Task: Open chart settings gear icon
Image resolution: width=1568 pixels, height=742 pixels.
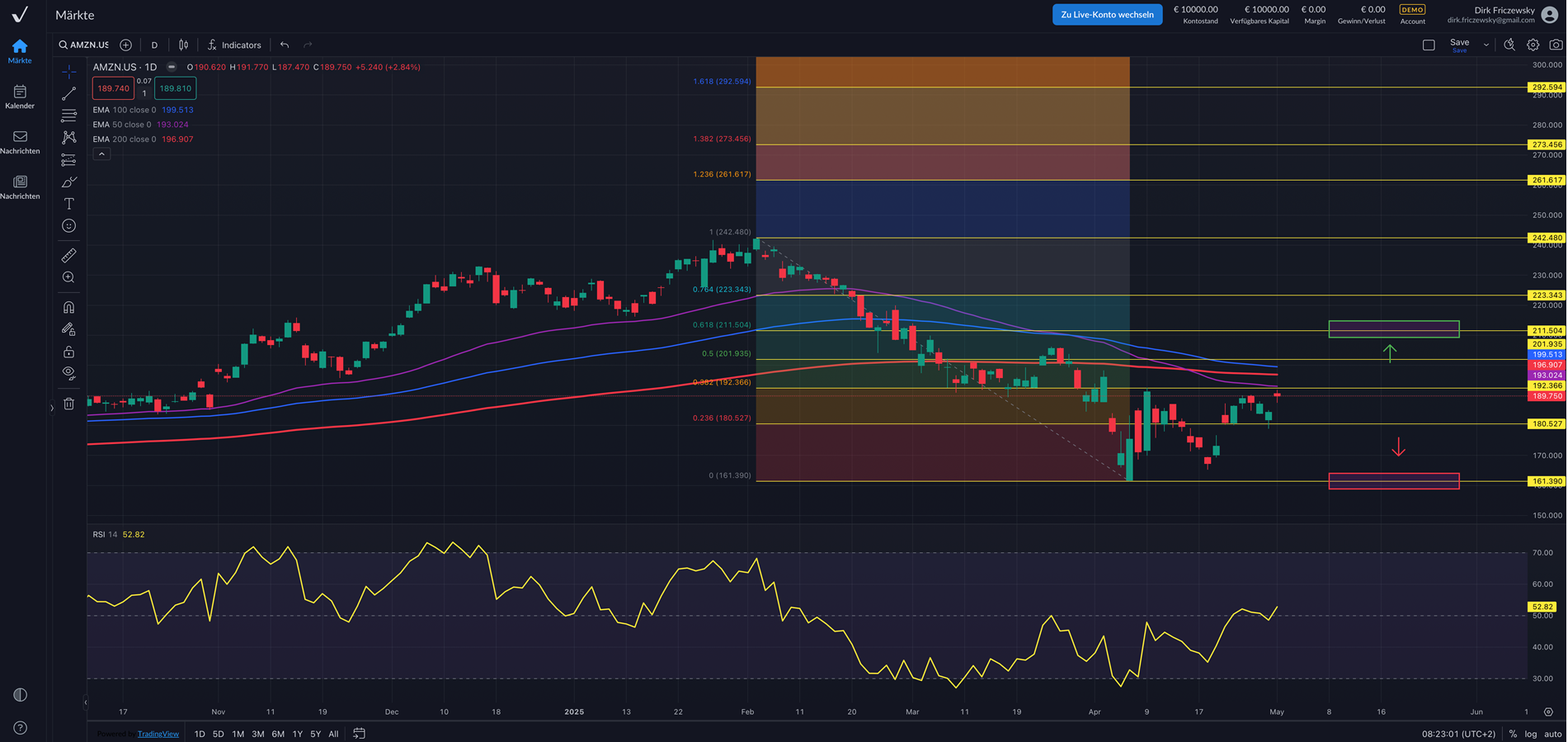Action: (1533, 45)
